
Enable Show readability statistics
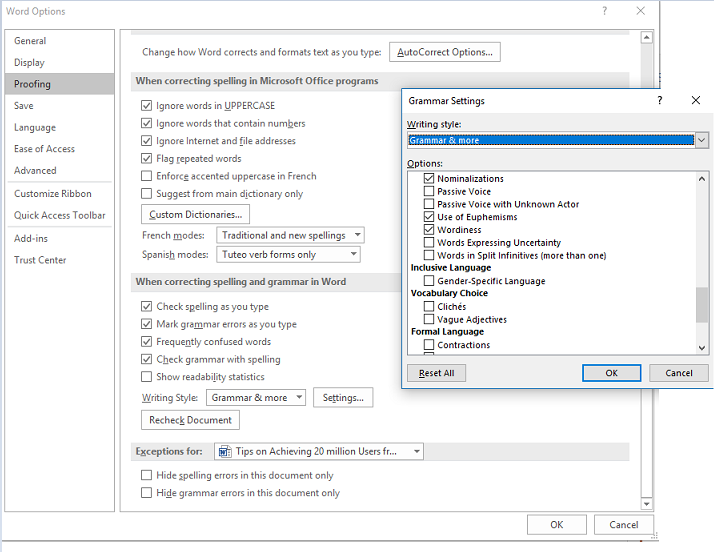coord(146,377)
